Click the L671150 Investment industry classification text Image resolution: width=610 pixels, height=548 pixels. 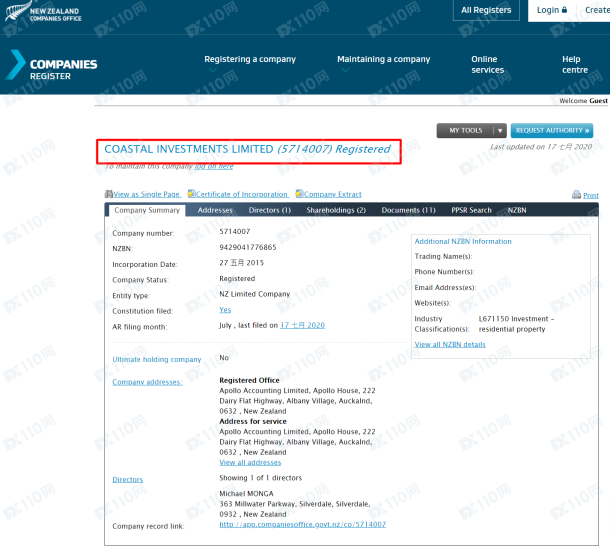coord(516,324)
